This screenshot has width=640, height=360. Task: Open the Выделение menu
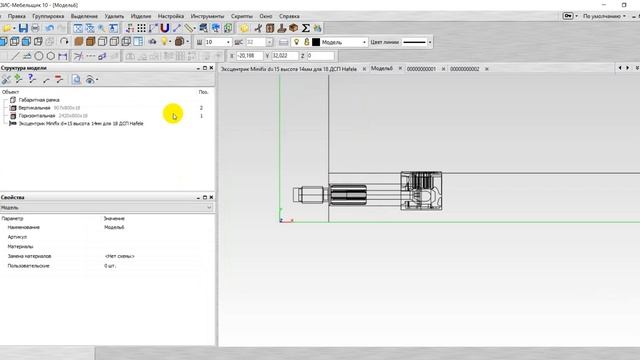tap(84, 16)
